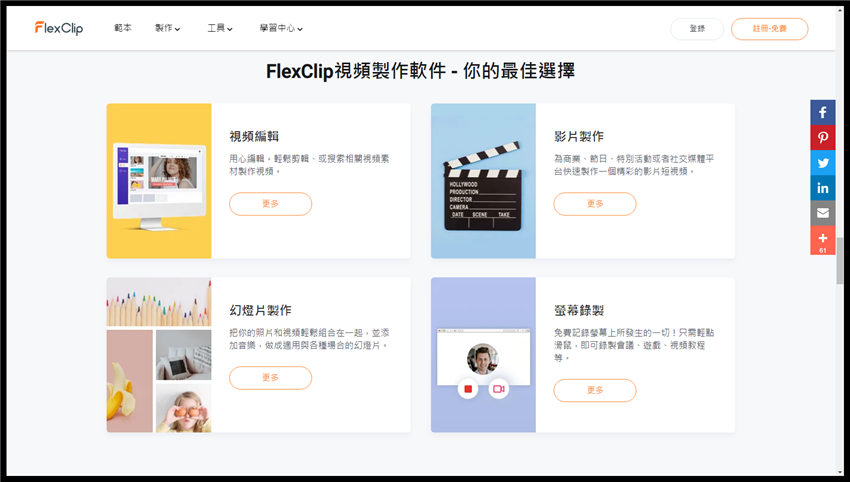850x482 pixels.
Task: Click the FlexClip logo
Action: (59, 28)
